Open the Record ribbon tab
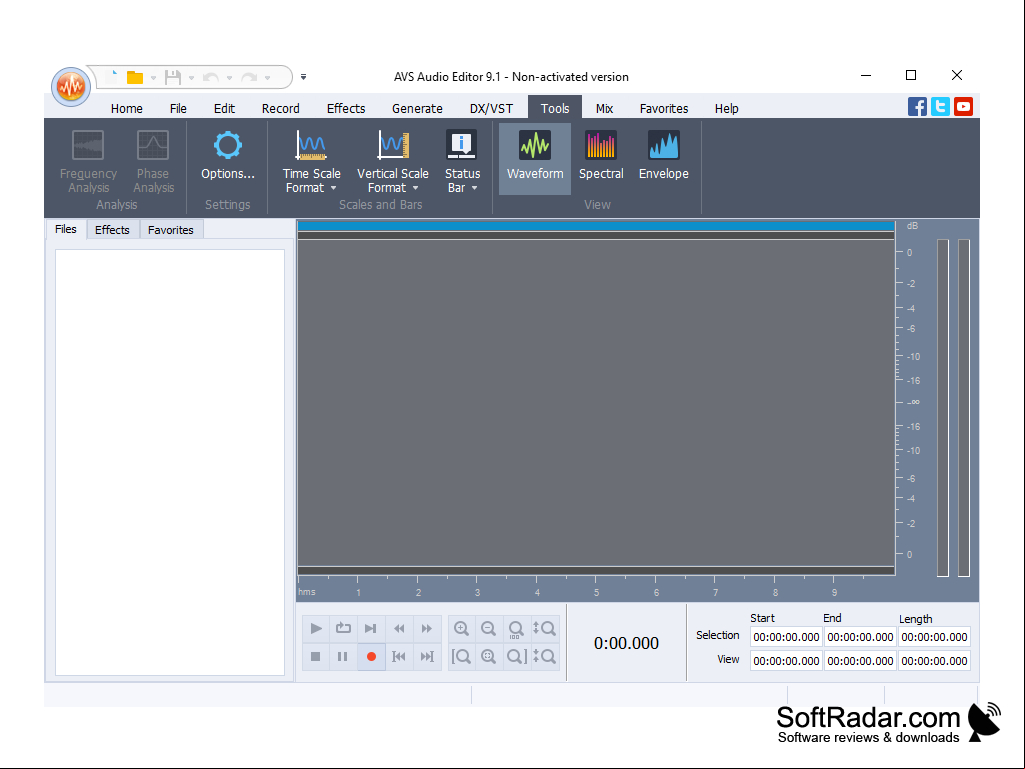Viewport: 1025px width, 769px height. (x=280, y=109)
